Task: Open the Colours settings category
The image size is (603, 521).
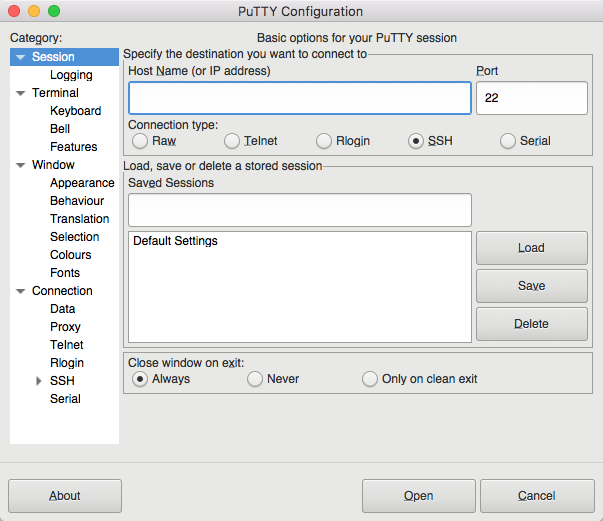Action: pyautogui.click(x=70, y=255)
